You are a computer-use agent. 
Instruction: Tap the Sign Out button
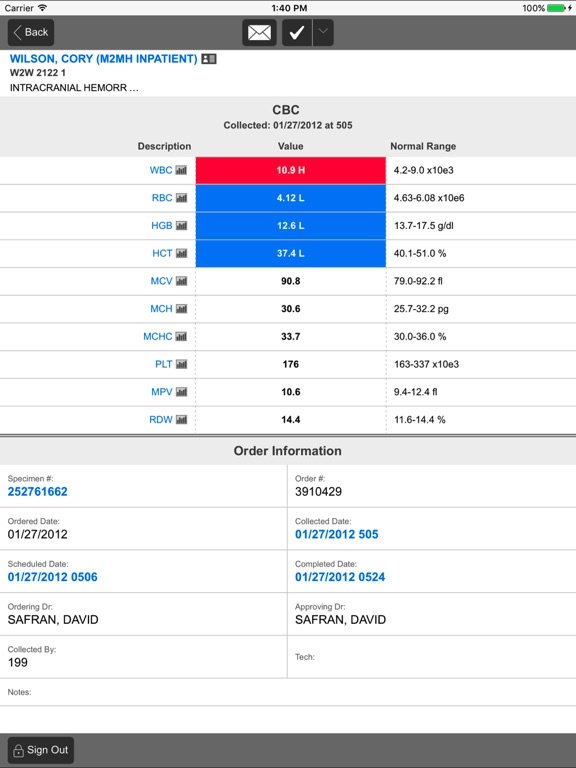(x=41, y=750)
